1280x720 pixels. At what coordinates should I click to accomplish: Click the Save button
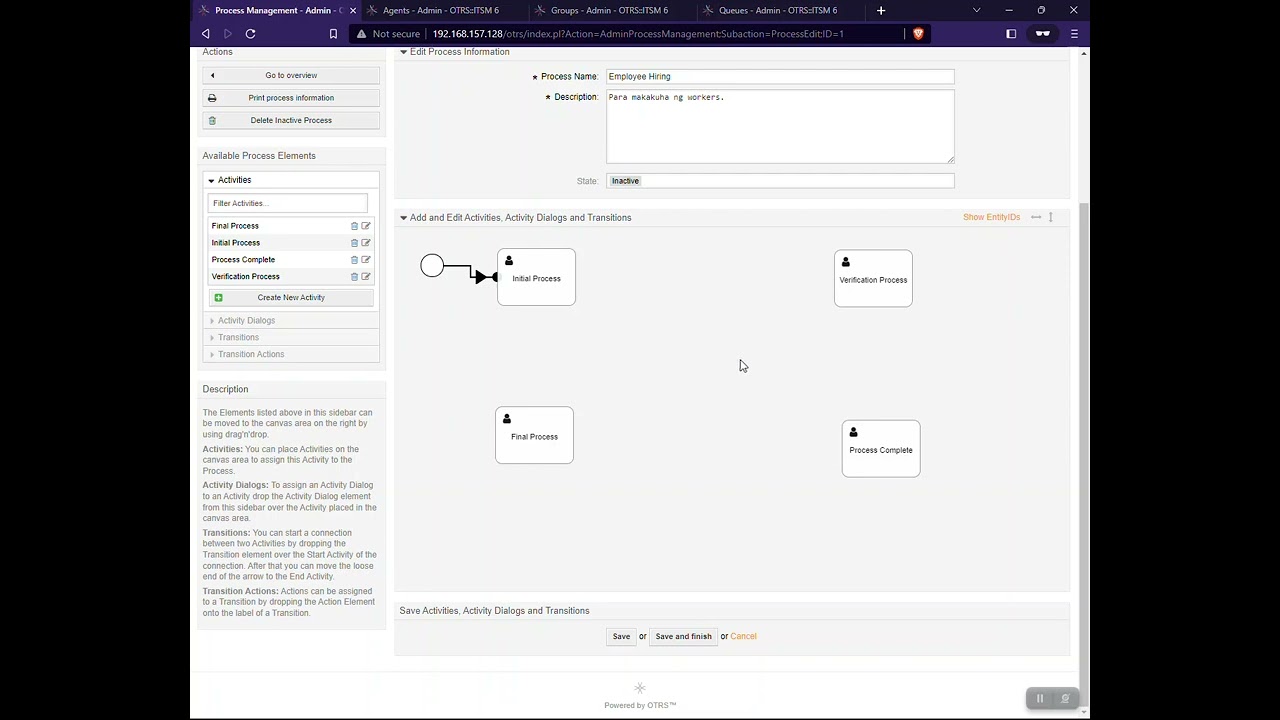click(x=621, y=637)
